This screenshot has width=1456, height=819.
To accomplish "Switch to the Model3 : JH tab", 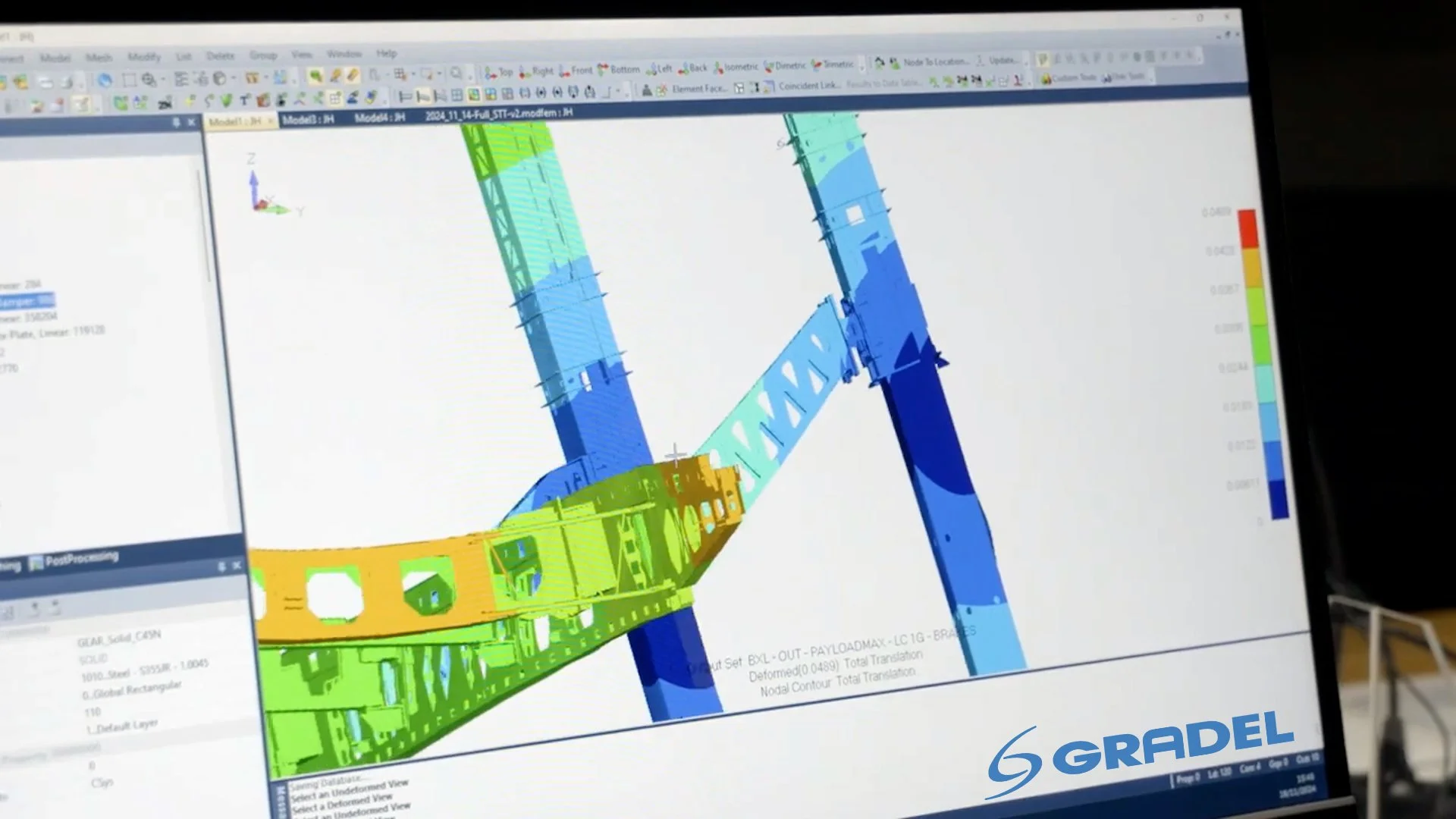I will tap(309, 115).
